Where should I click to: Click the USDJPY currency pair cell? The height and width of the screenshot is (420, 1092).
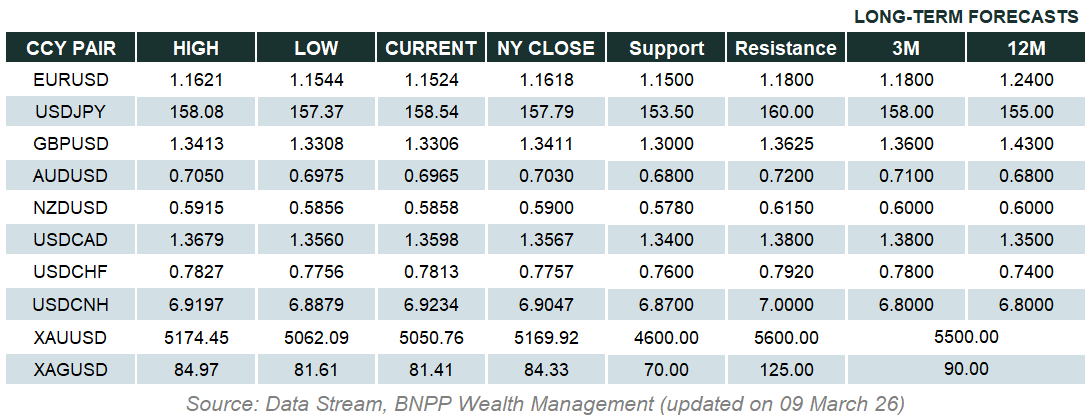[70, 111]
